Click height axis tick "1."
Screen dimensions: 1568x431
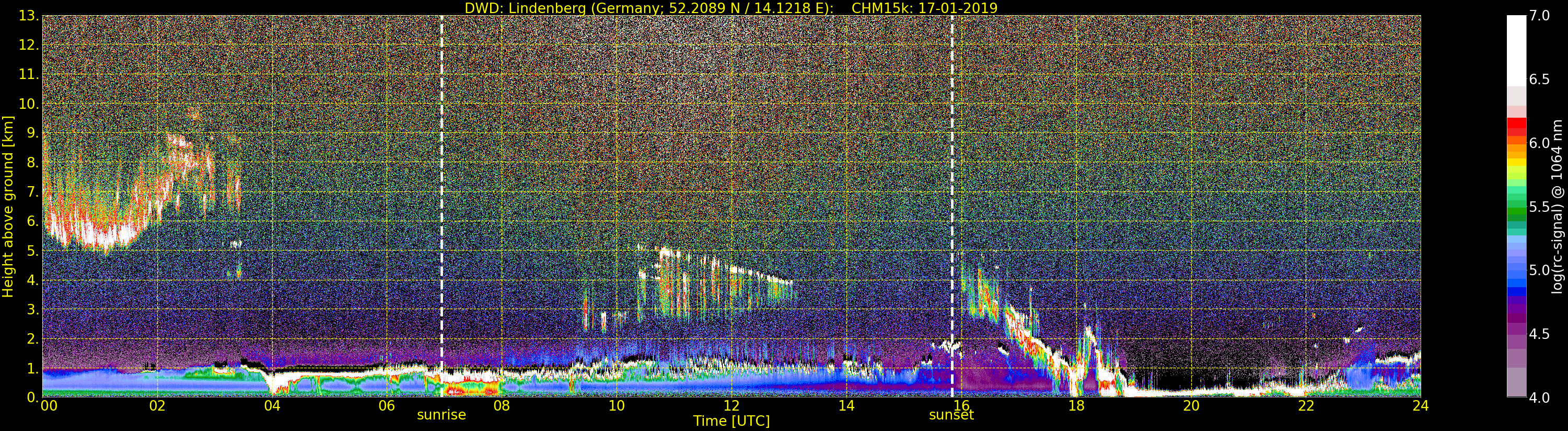click(32, 368)
